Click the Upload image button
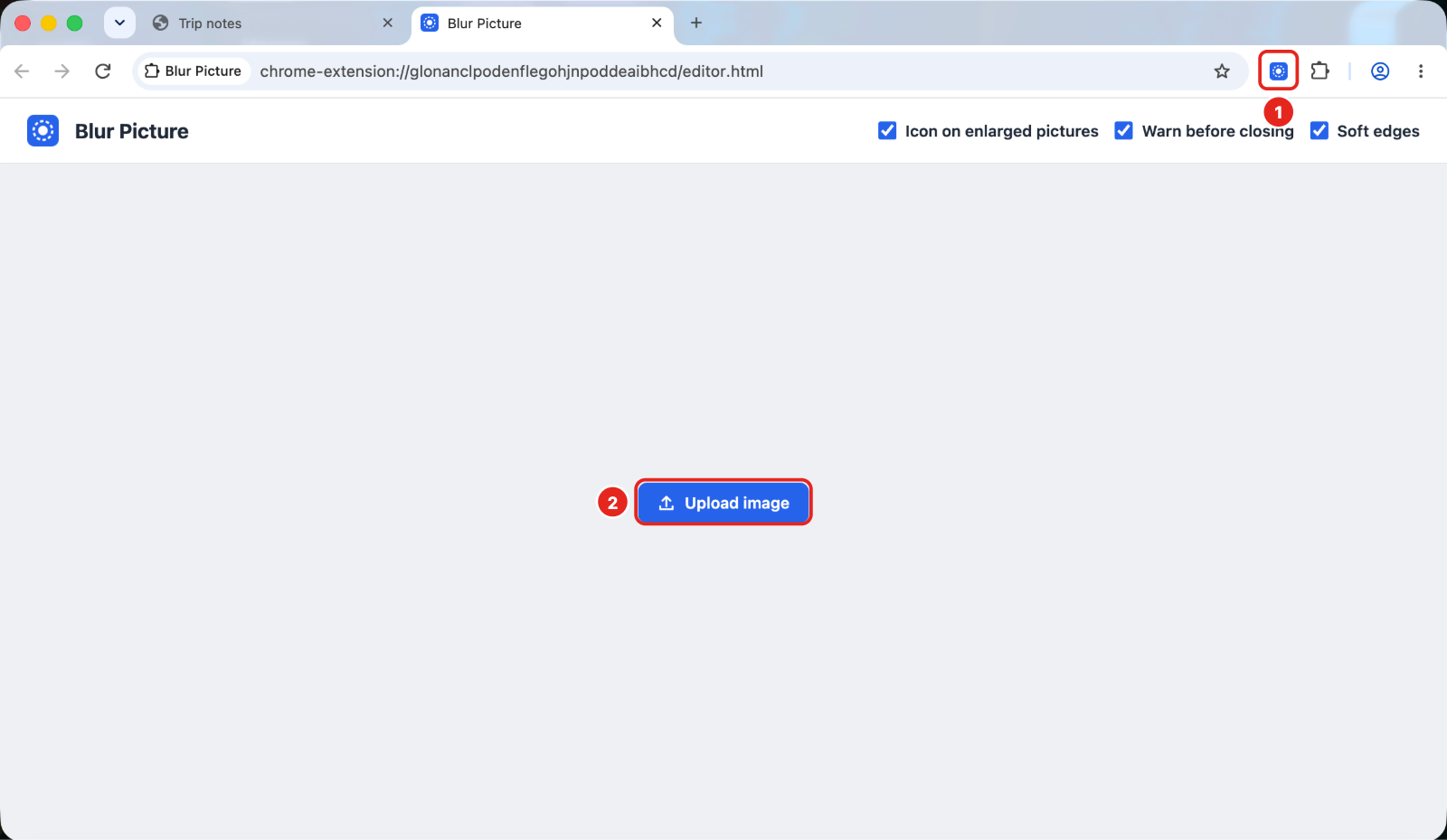The width and height of the screenshot is (1447, 840). coord(723,503)
